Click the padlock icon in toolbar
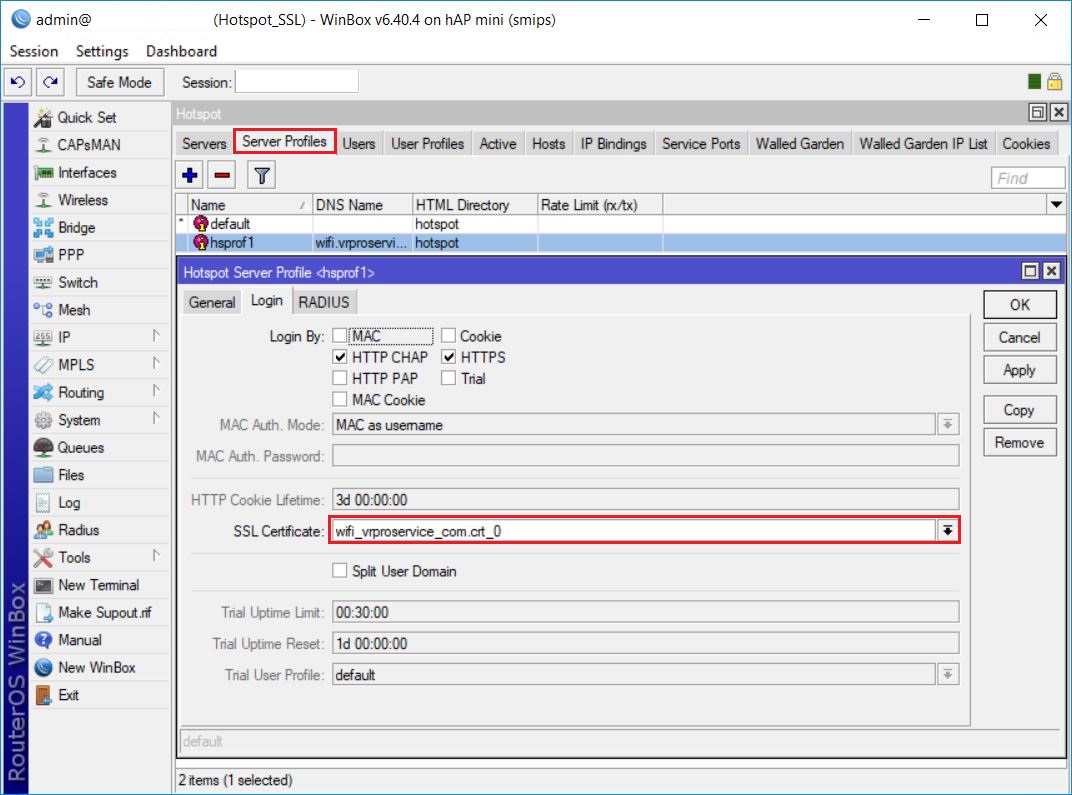Image resolution: width=1072 pixels, height=795 pixels. click(1054, 81)
